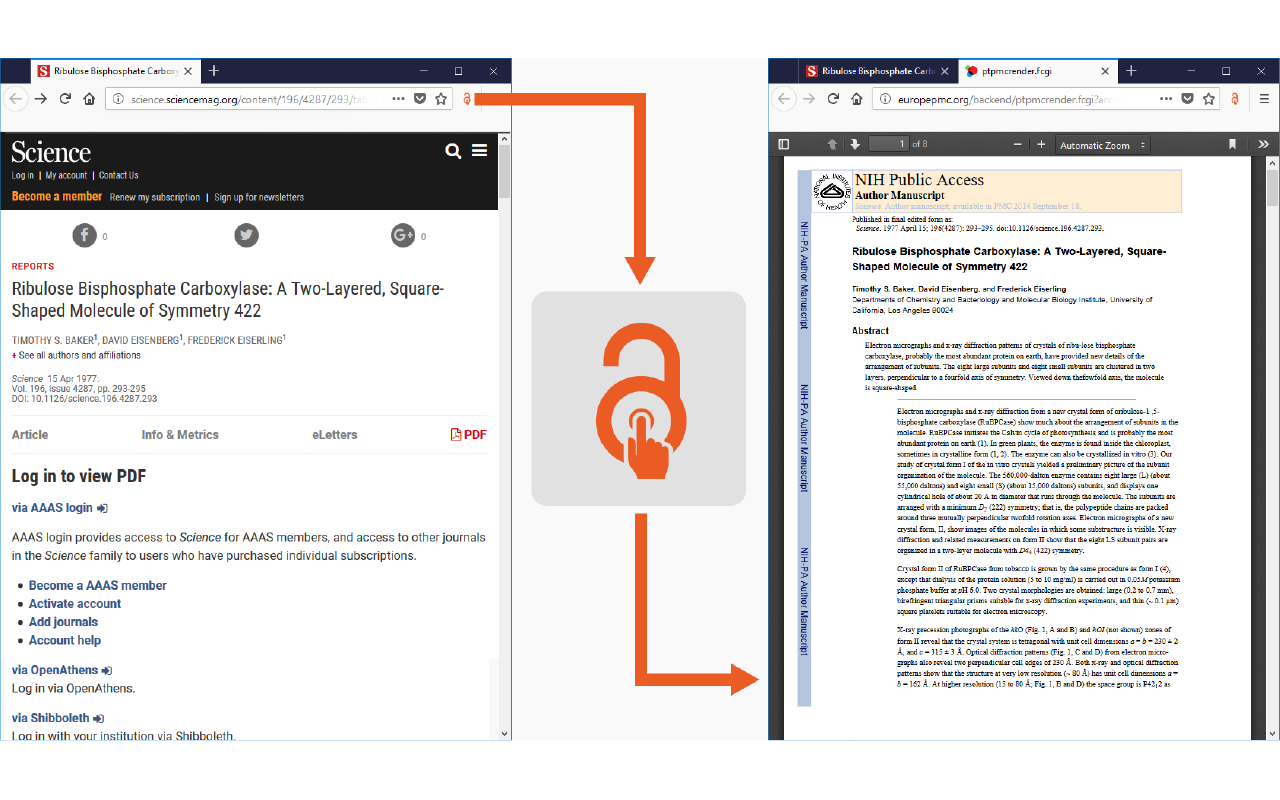
Task: Share article via the Twitter icon
Action: (246, 235)
